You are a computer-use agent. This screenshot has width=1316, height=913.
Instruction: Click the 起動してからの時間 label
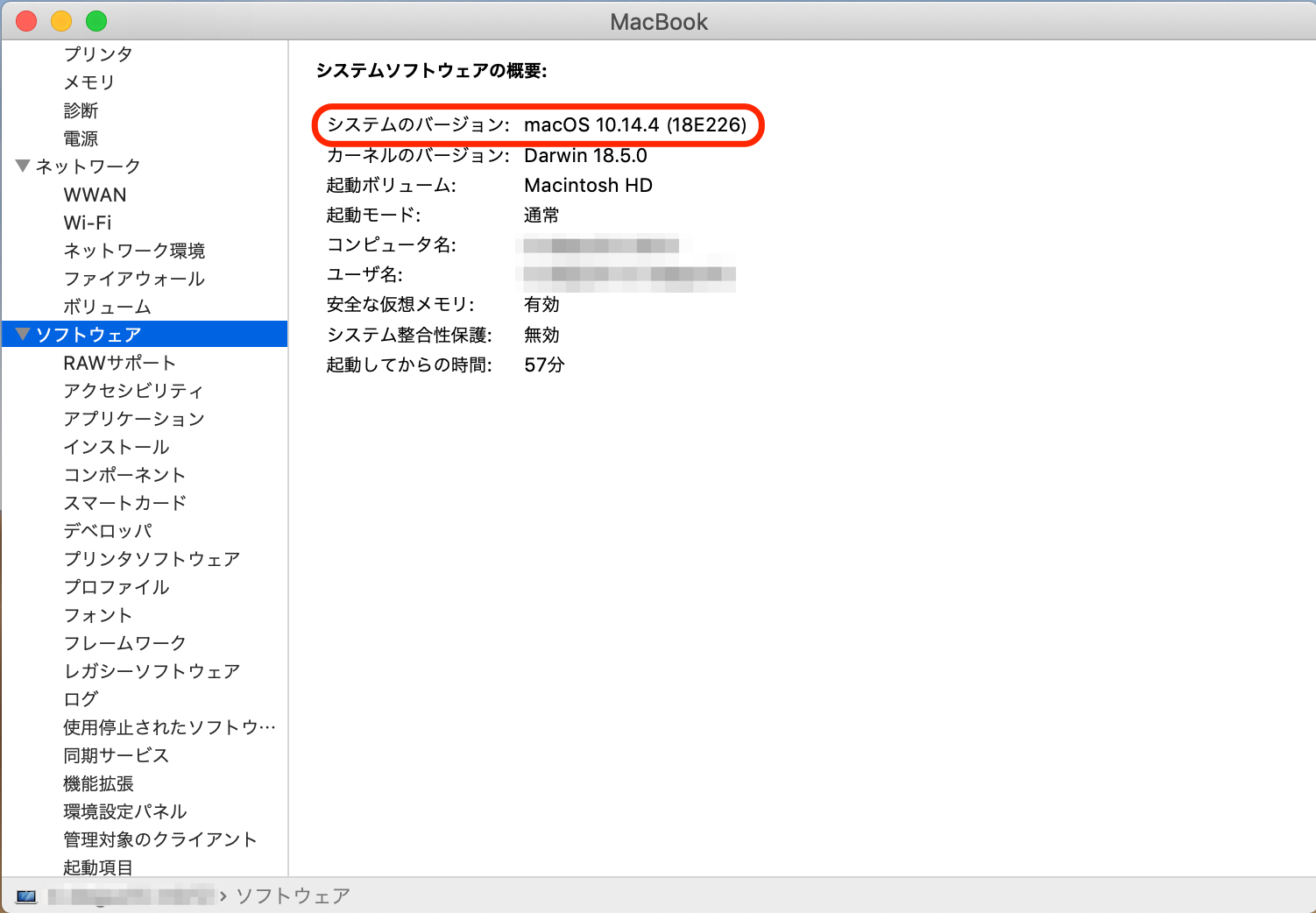point(409,364)
